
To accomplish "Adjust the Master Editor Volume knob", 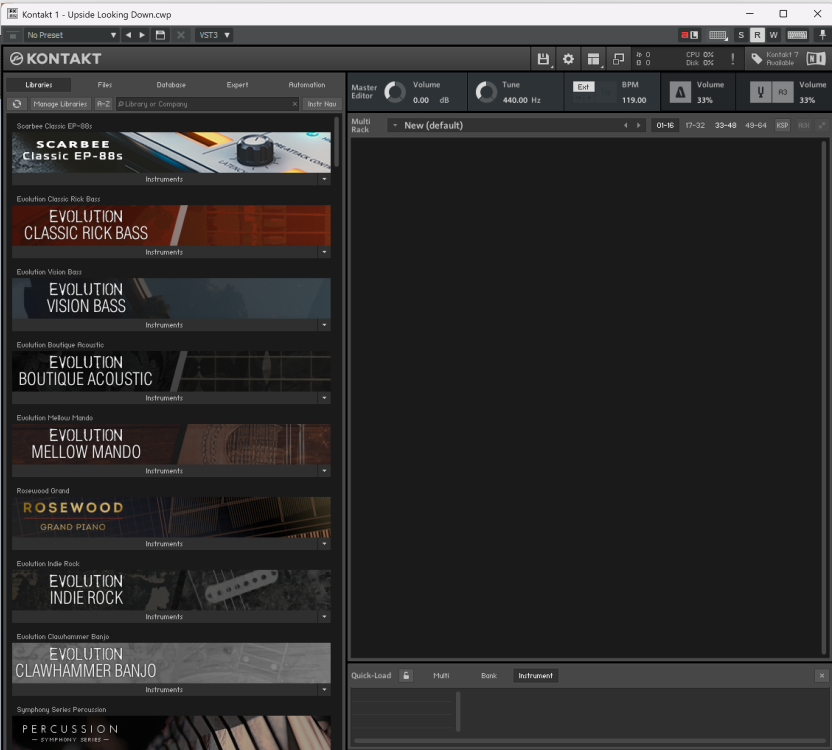I will pyautogui.click(x=395, y=93).
